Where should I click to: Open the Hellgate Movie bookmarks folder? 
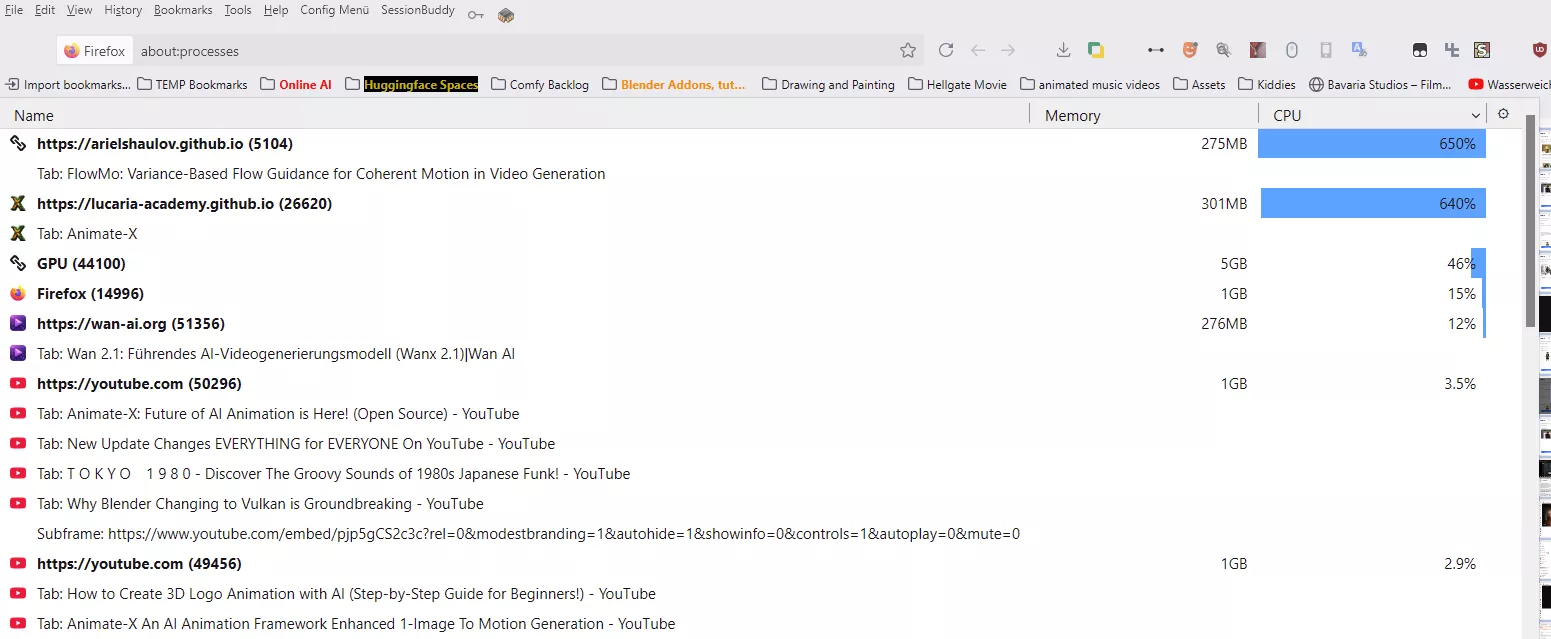[958, 85]
